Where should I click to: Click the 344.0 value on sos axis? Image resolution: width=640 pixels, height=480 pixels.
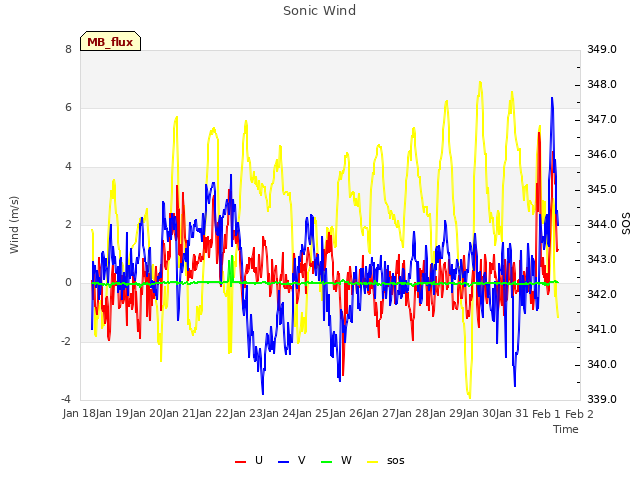602,224
